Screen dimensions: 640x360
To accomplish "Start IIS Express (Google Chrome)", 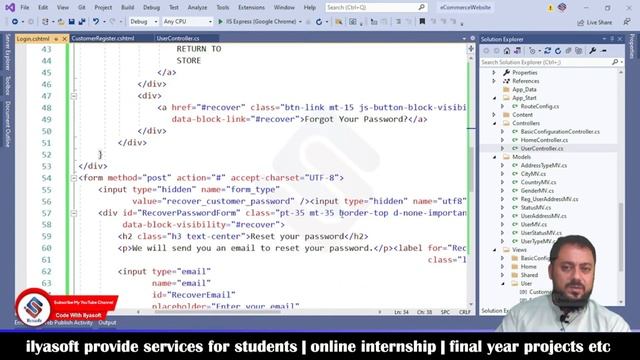I will 257,22.
